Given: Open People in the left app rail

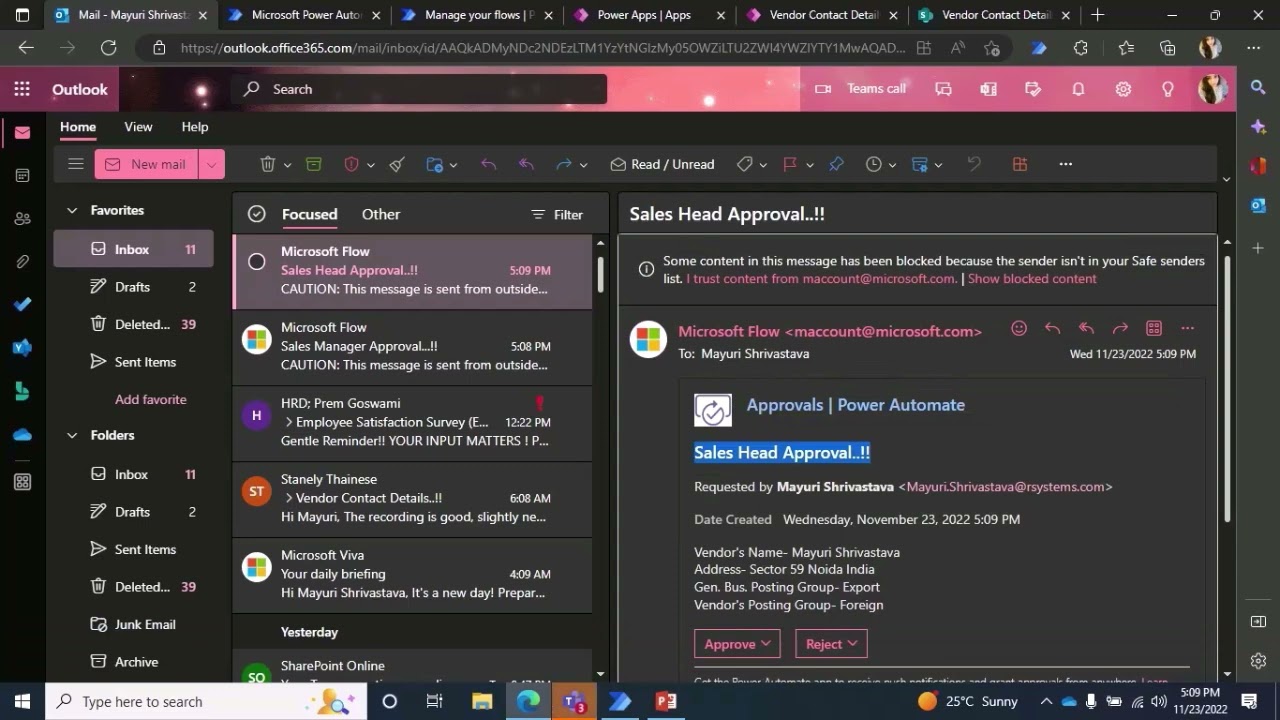Looking at the screenshot, I should 22,218.
